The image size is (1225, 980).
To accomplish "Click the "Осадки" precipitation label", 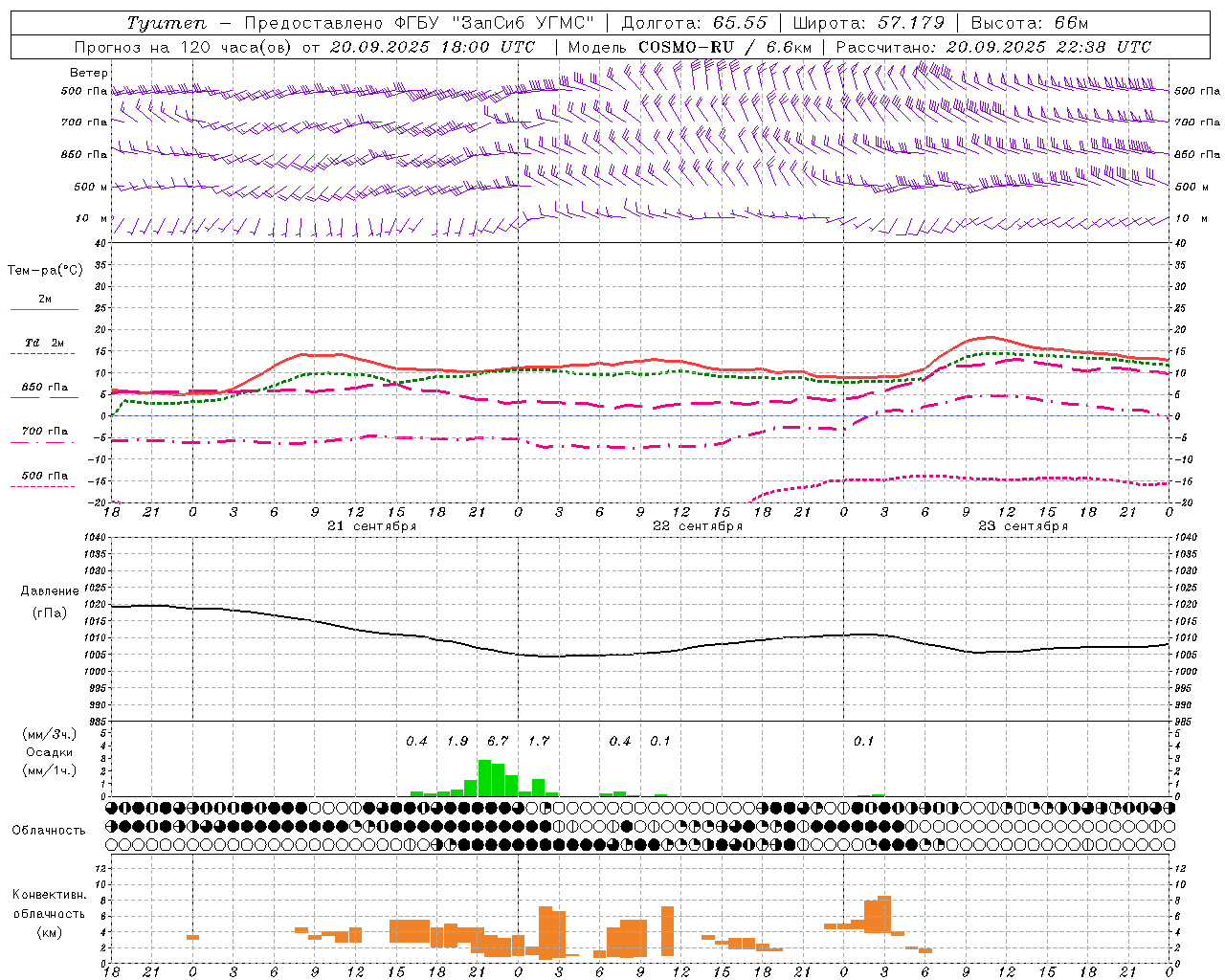I will [50, 752].
